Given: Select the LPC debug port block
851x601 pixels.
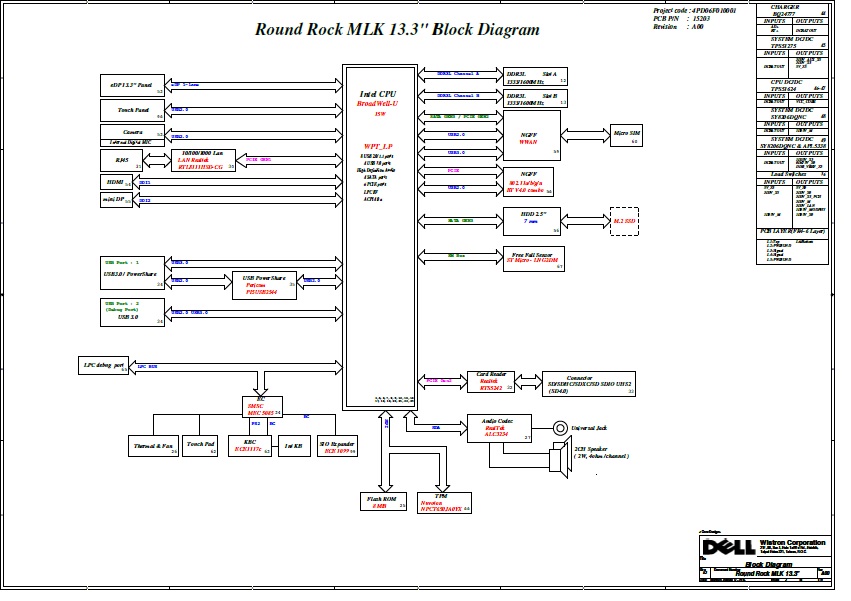Looking at the screenshot, I should 104,366.
